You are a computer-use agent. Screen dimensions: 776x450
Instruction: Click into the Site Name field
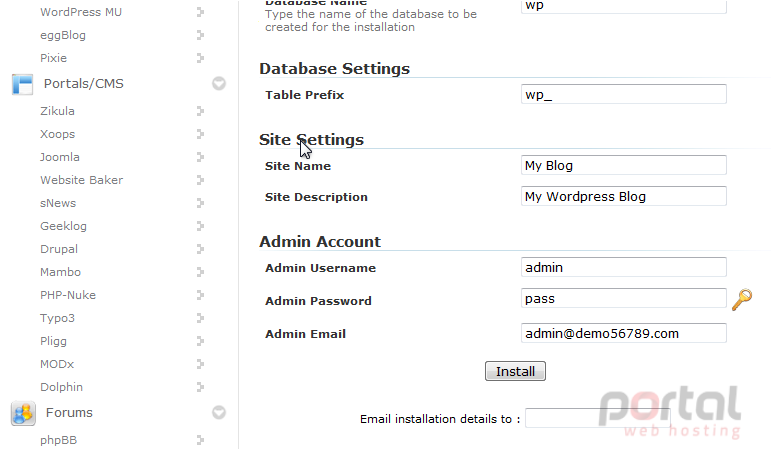tap(624, 165)
